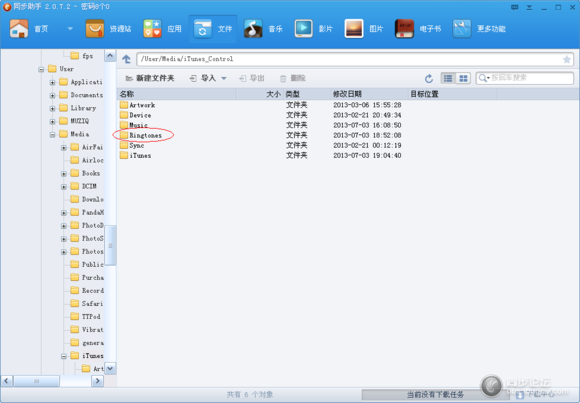The height and width of the screenshot is (403, 580).
Task: Select the Record folder in tree
Action: (87, 291)
